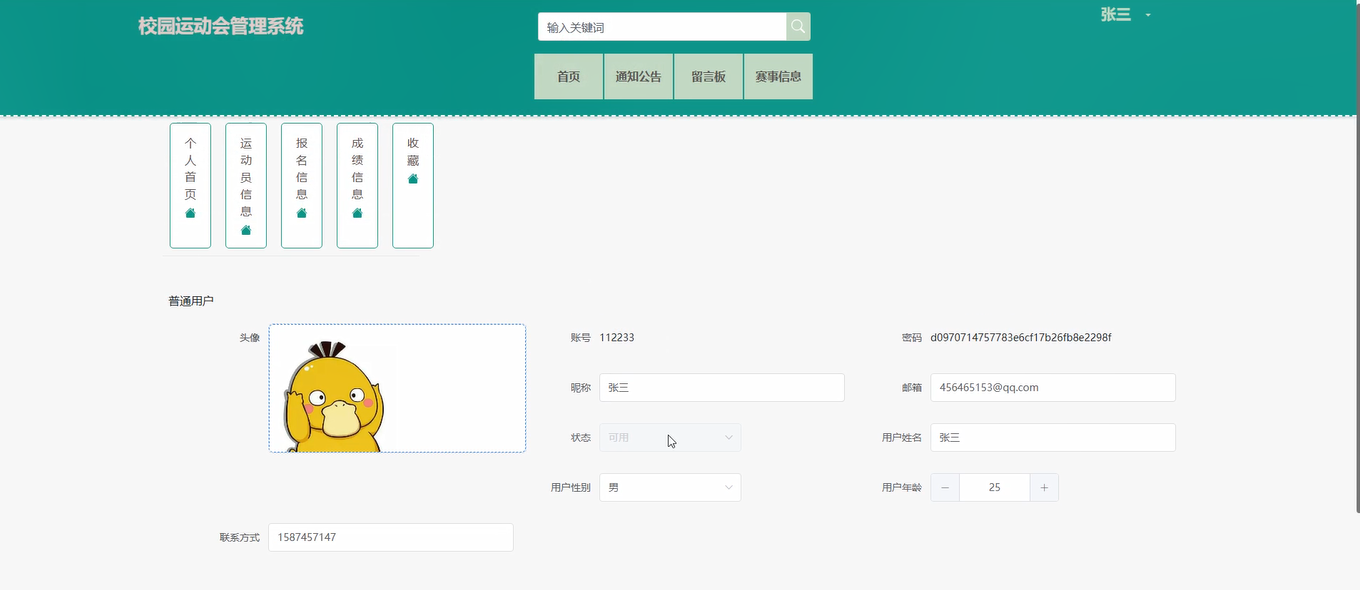Click the 密码 hash value text
Screen dimensions: 1360x590
[x=1021, y=337]
